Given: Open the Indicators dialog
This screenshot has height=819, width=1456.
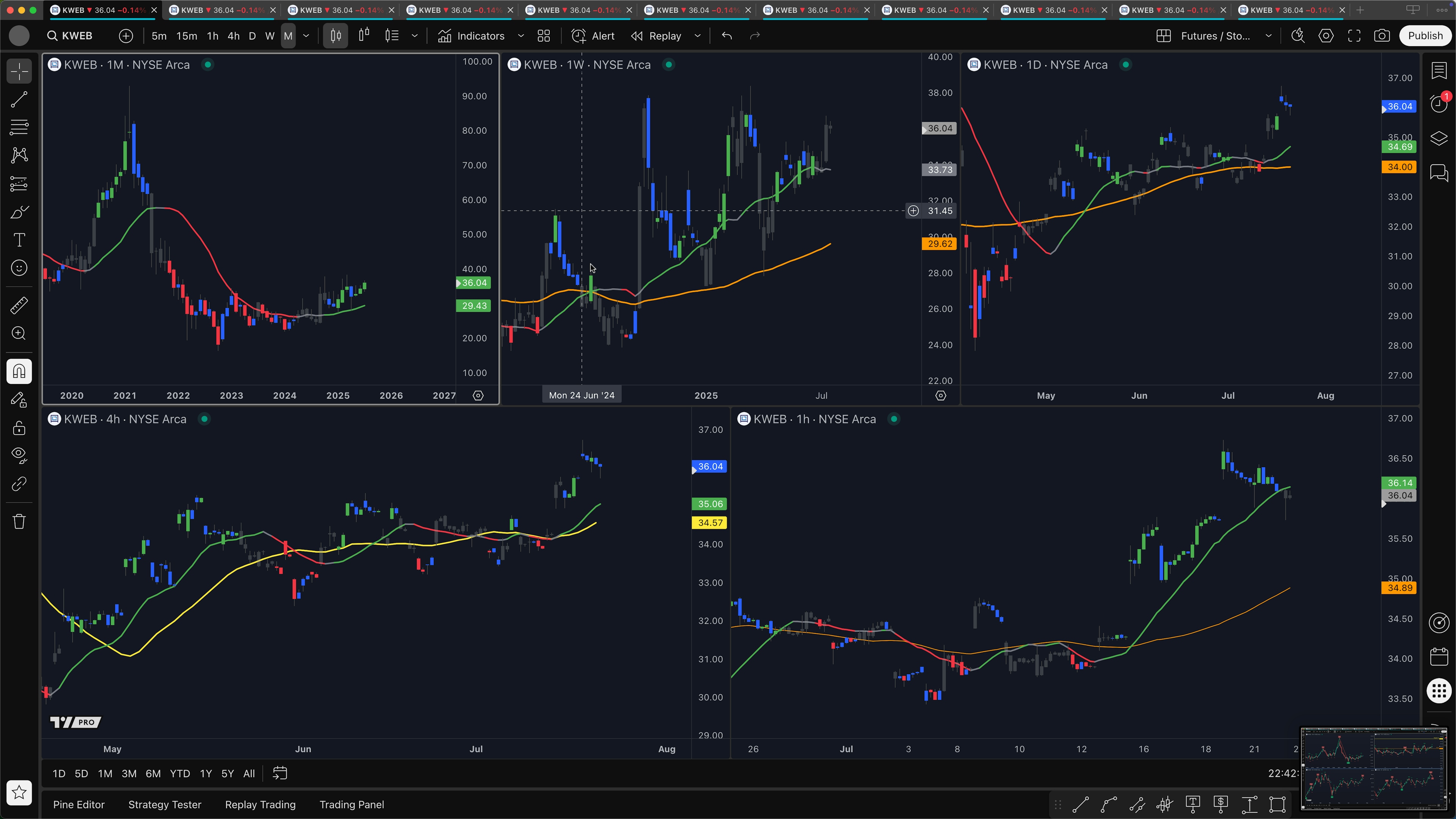Looking at the screenshot, I should [x=472, y=36].
